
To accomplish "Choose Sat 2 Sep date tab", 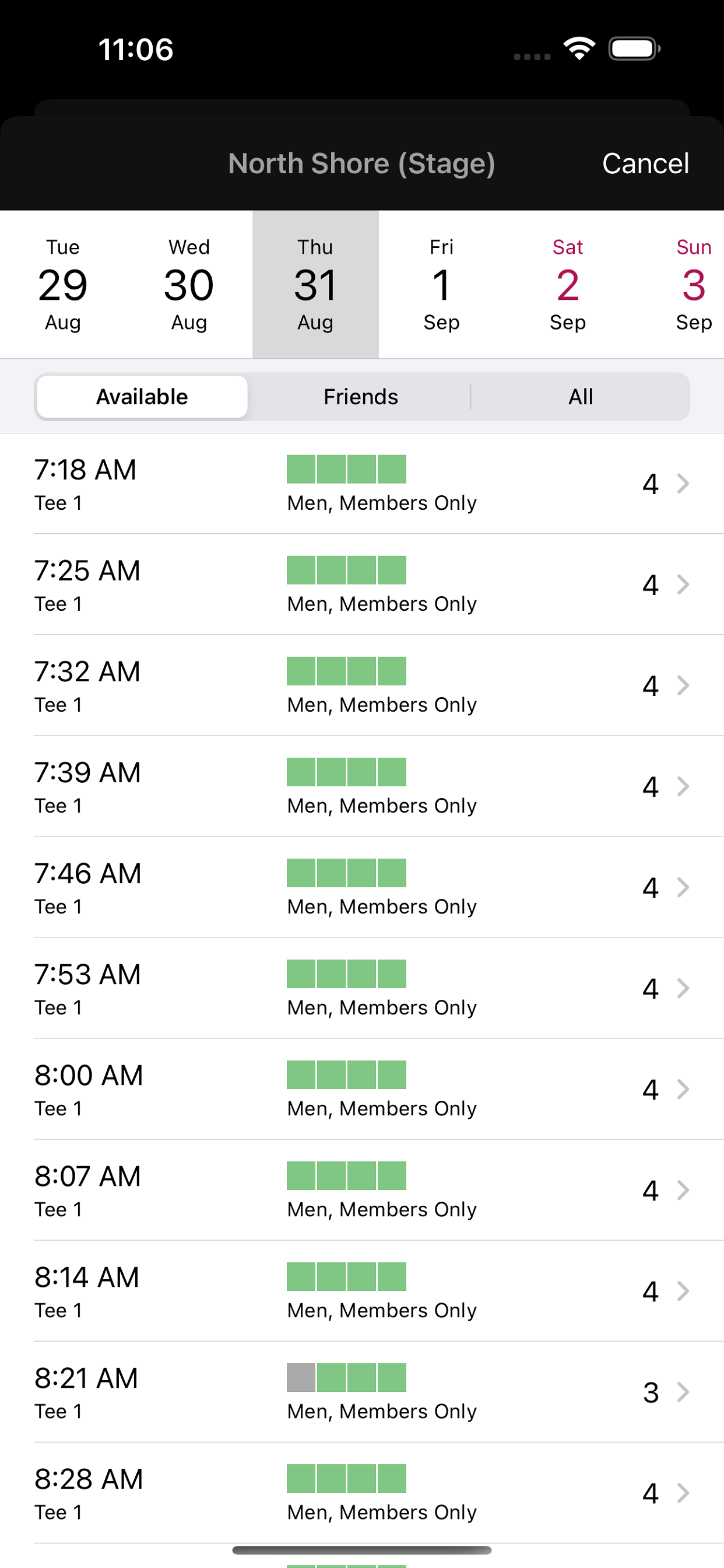I will pos(567,284).
